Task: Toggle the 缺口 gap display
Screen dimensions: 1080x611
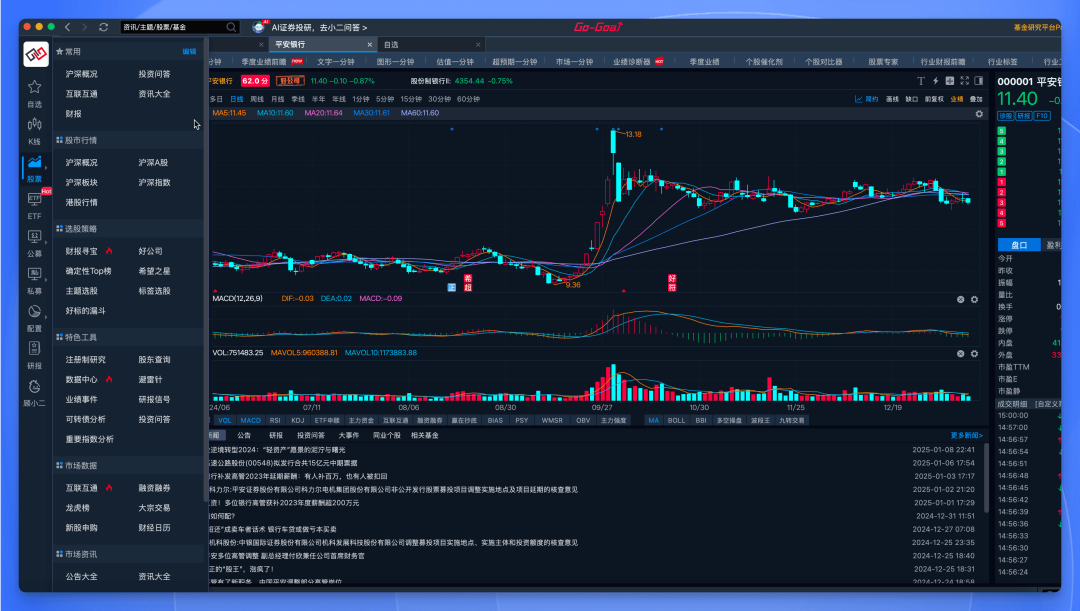Action: [x=911, y=99]
